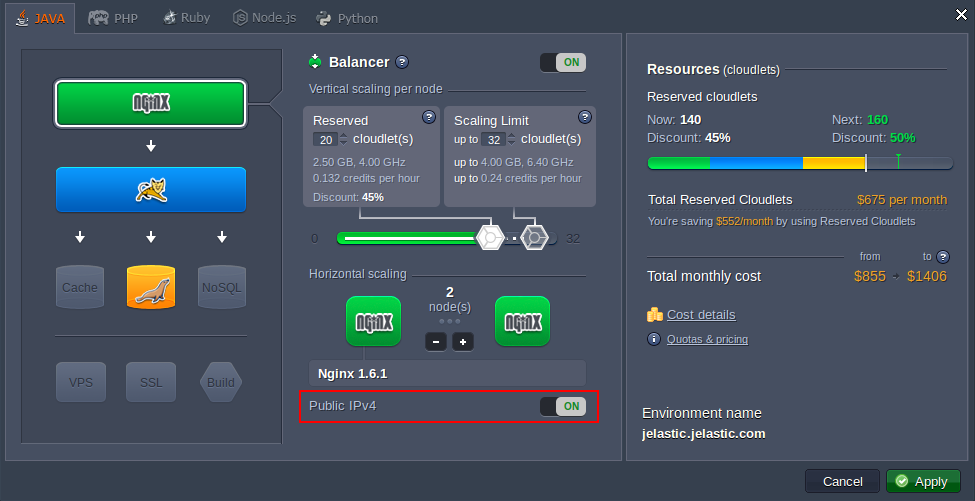
Task: Open the Nginx 1.6.1 version selector
Action: [448, 374]
